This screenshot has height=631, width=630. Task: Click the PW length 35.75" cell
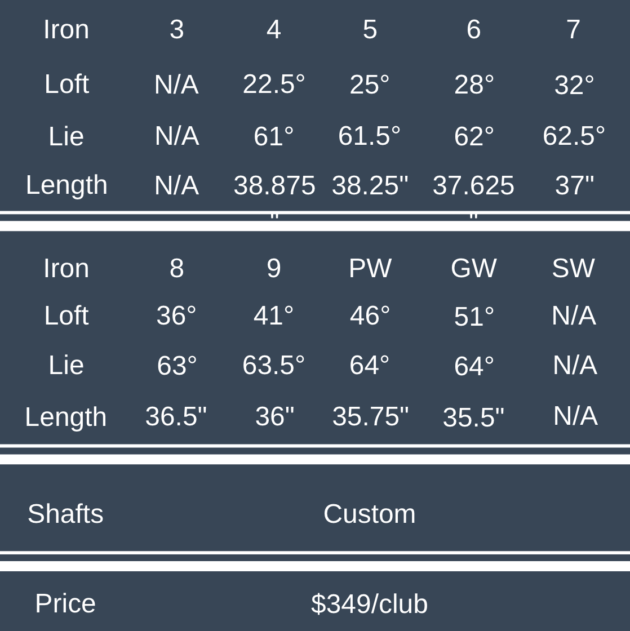pyautogui.click(x=369, y=417)
